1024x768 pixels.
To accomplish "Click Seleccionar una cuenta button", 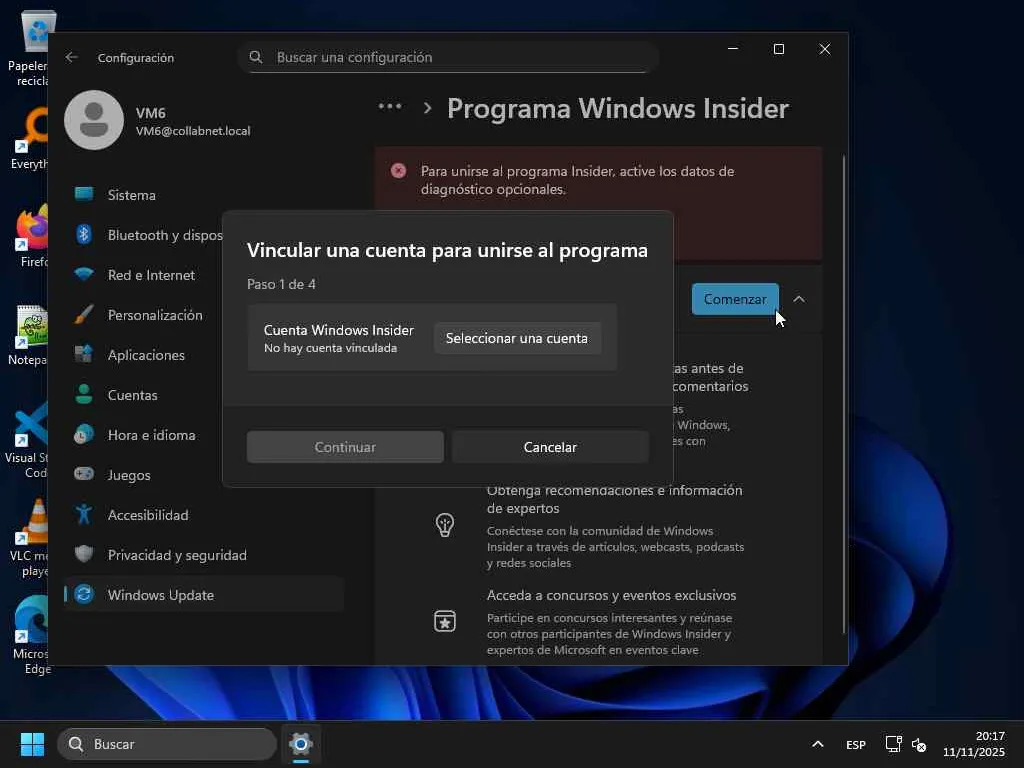I will [x=517, y=338].
